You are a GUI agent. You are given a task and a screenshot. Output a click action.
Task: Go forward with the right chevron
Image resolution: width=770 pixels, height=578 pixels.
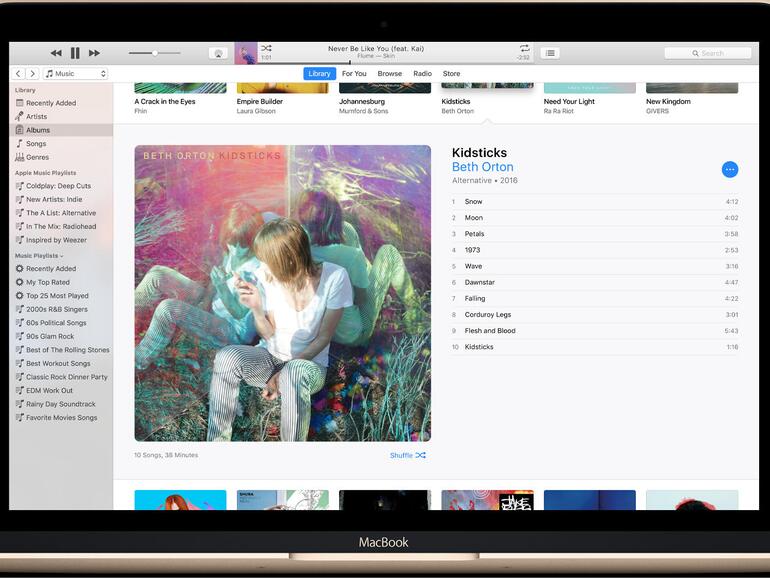coord(32,74)
